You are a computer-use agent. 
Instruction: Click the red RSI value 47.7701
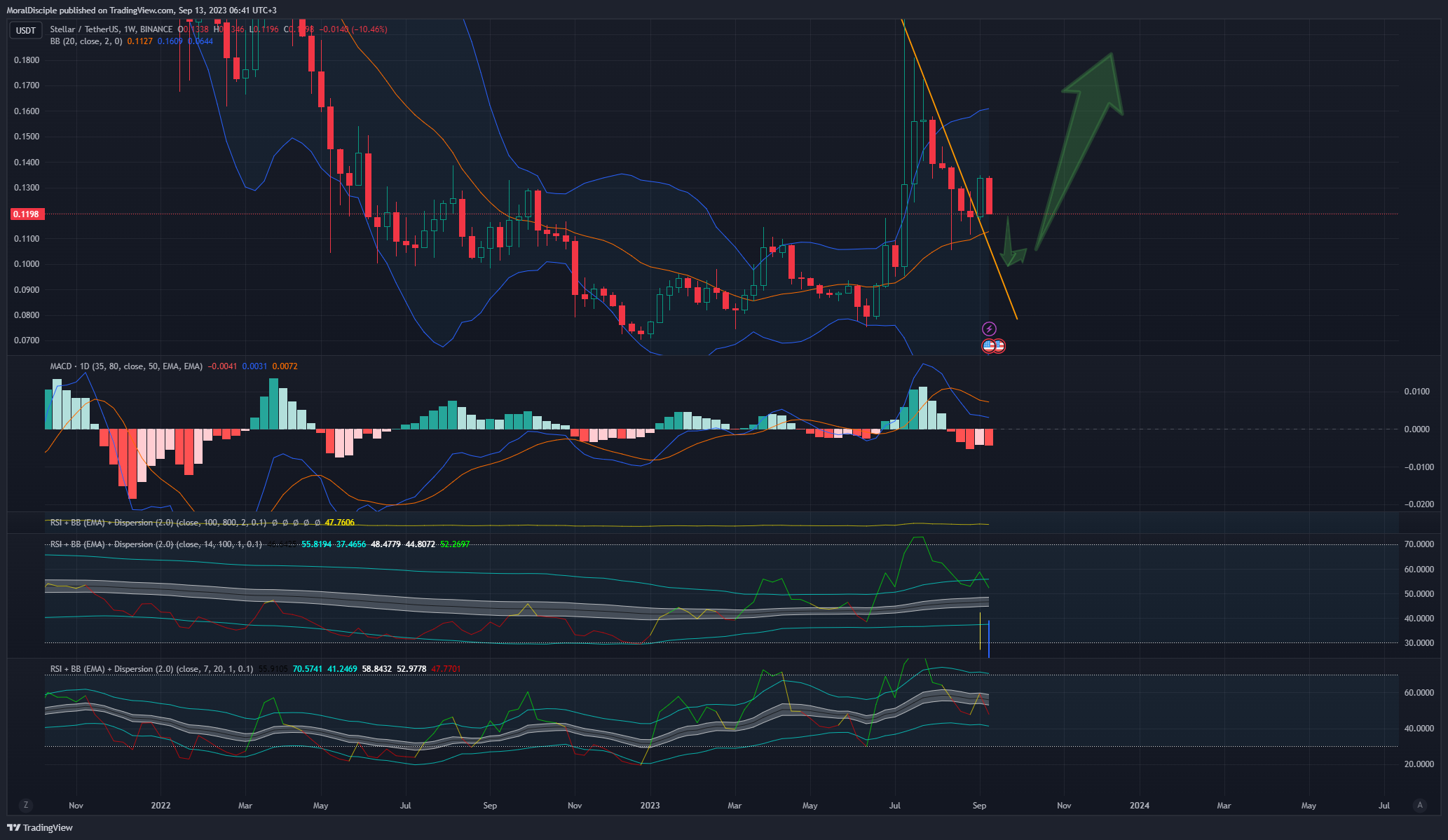[x=446, y=669]
